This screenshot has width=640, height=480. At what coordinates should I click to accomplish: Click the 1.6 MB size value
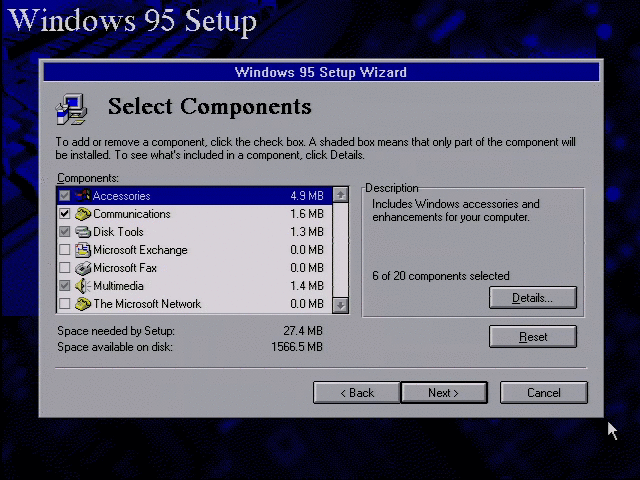coord(307,214)
